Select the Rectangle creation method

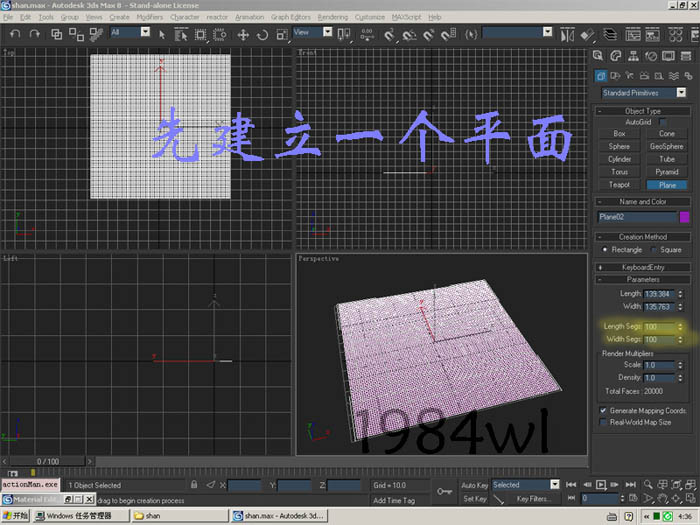(605, 250)
